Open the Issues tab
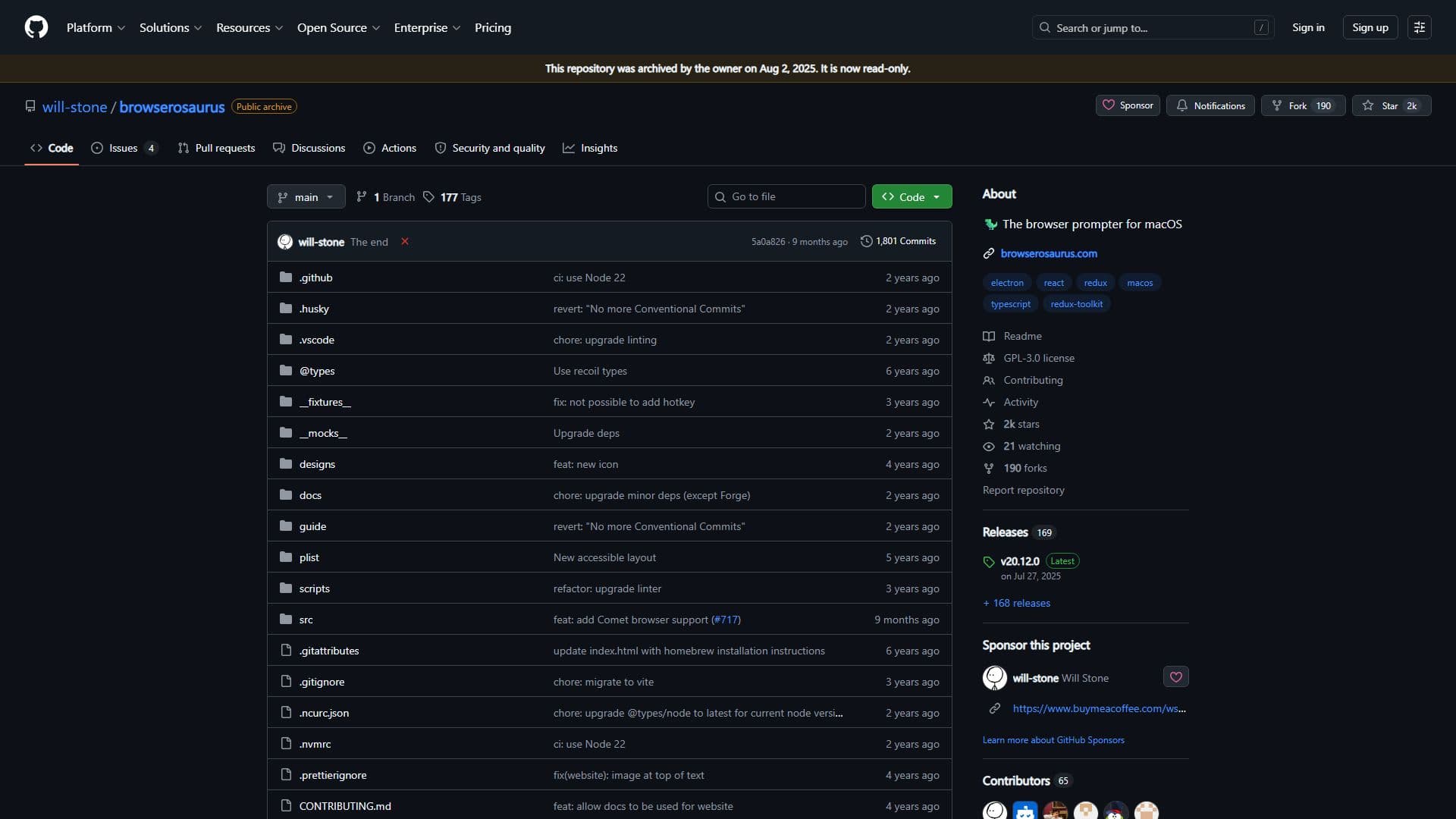This screenshot has height=819, width=1456. tap(124, 148)
